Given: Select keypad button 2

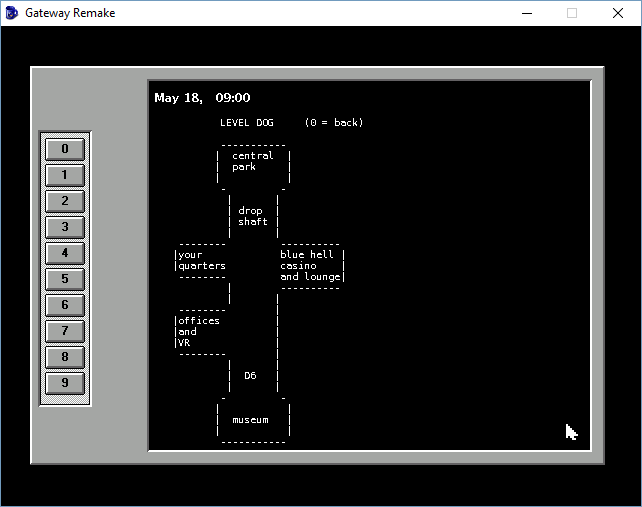Looking at the screenshot, I should (65, 201).
